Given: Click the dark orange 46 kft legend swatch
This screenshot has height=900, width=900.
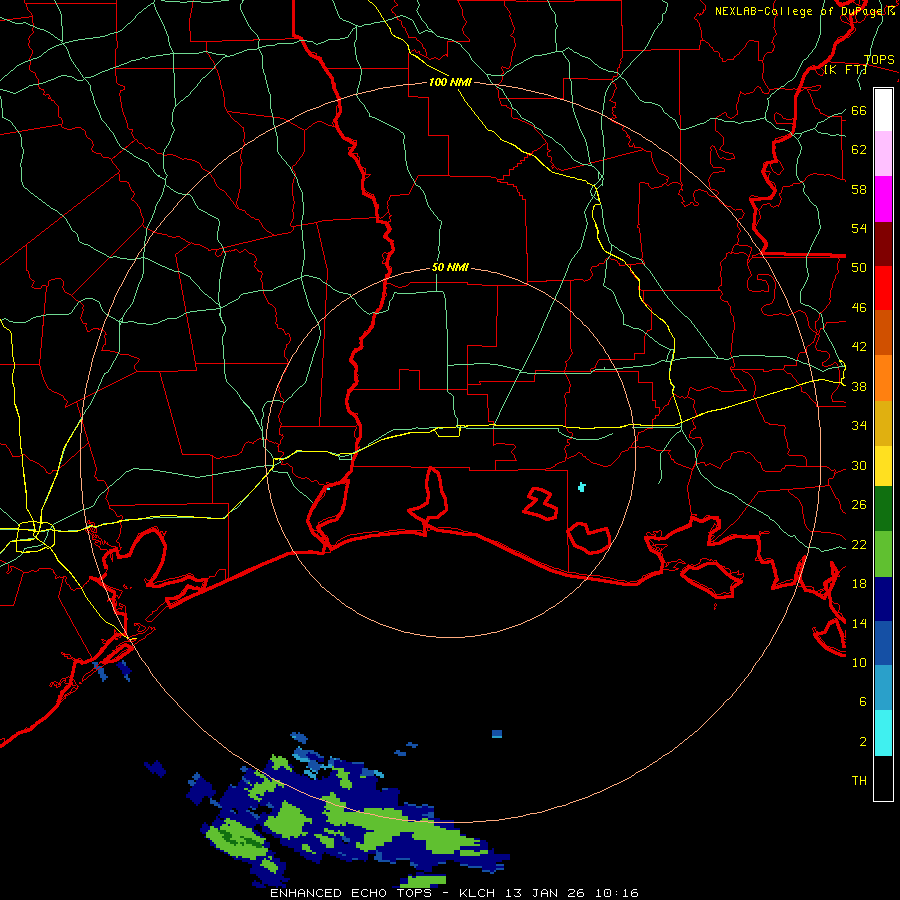Looking at the screenshot, I should 883,332.
